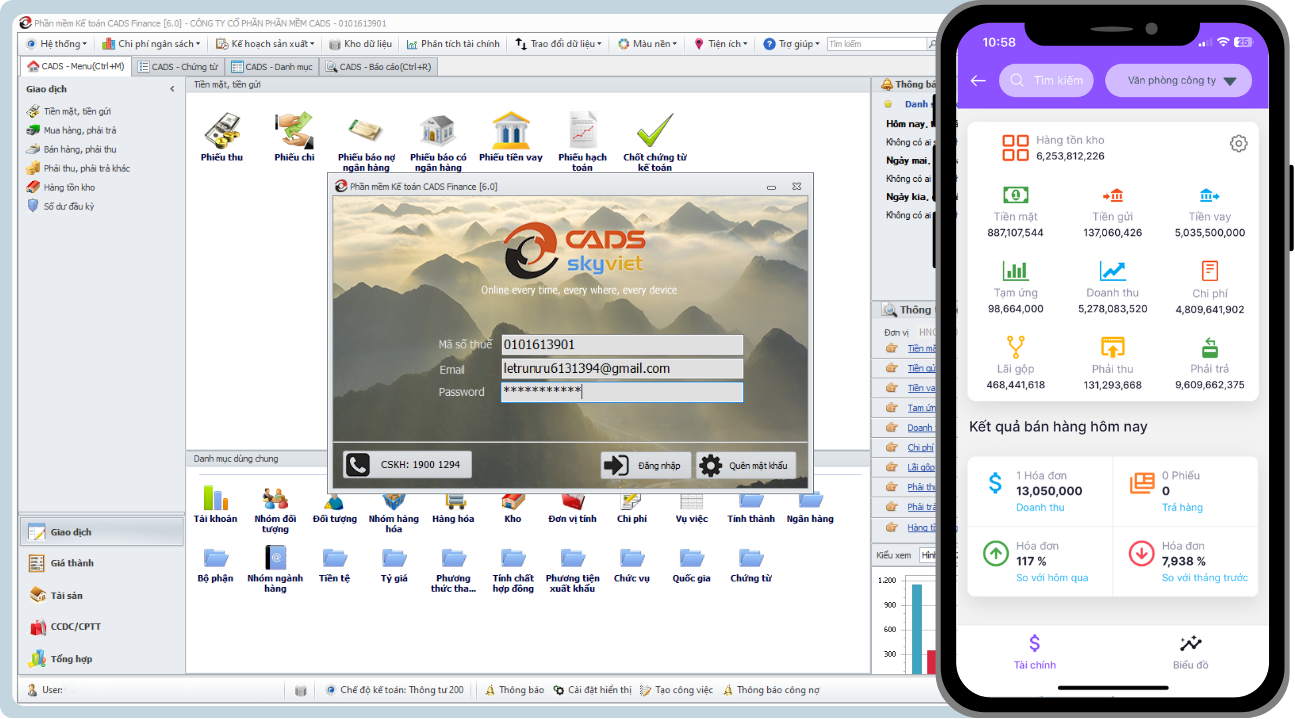Select Tài sản section in sidebar
The image size is (1295, 719).
click(101, 595)
